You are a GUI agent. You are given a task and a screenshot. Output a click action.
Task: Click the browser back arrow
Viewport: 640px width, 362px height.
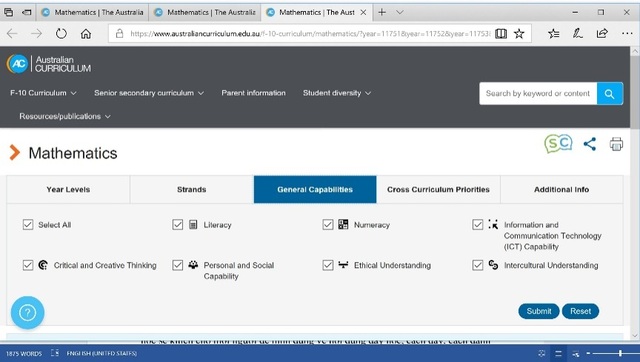pos(12,33)
